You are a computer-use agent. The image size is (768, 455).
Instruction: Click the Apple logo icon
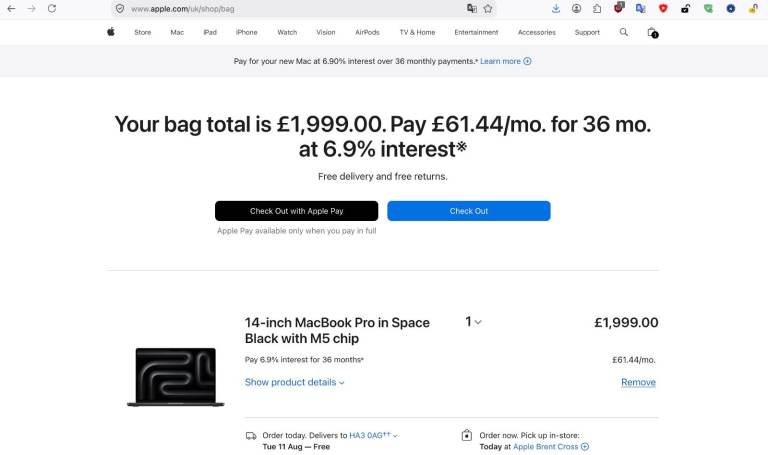pyautogui.click(x=111, y=32)
